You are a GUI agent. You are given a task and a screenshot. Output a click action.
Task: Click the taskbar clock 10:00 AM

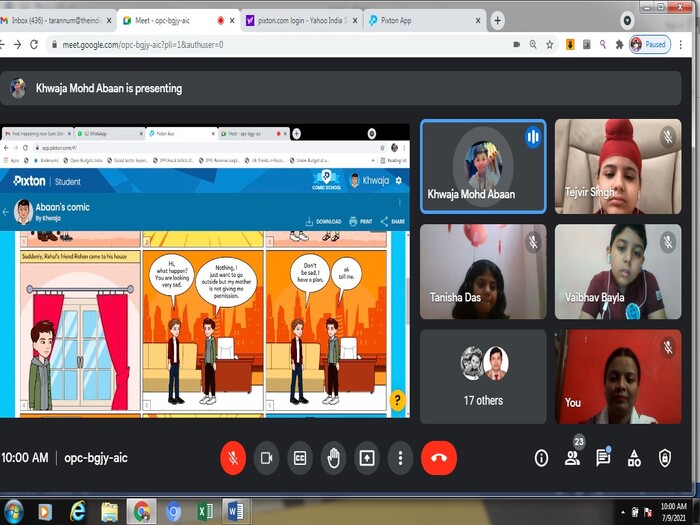tap(673, 506)
